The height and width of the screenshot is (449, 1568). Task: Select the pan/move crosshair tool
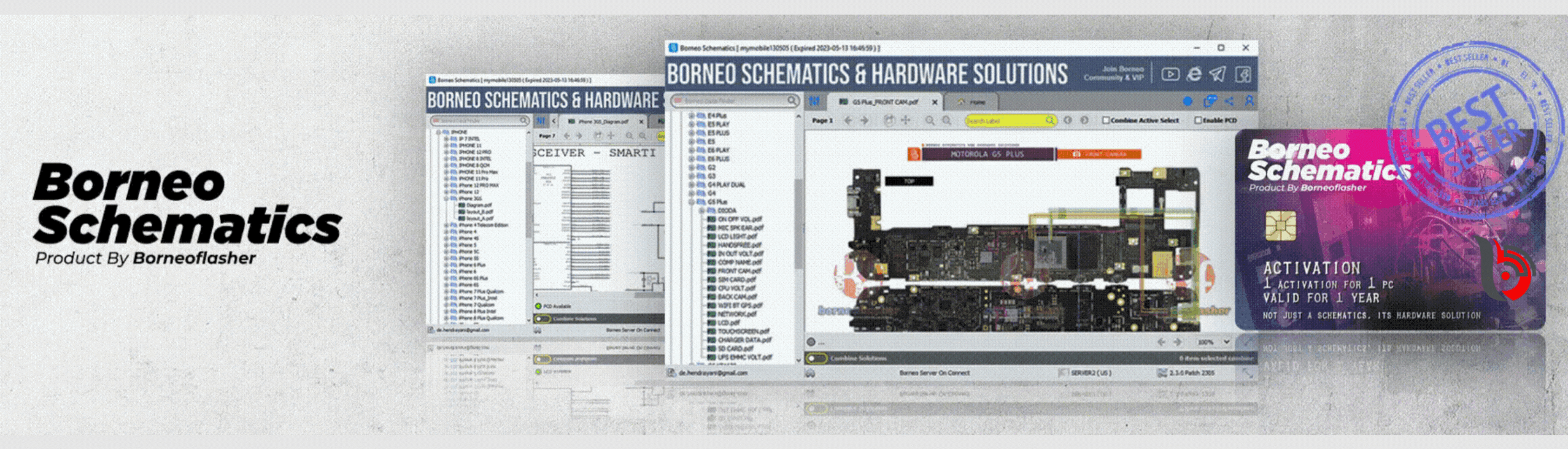click(x=906, y=120)
